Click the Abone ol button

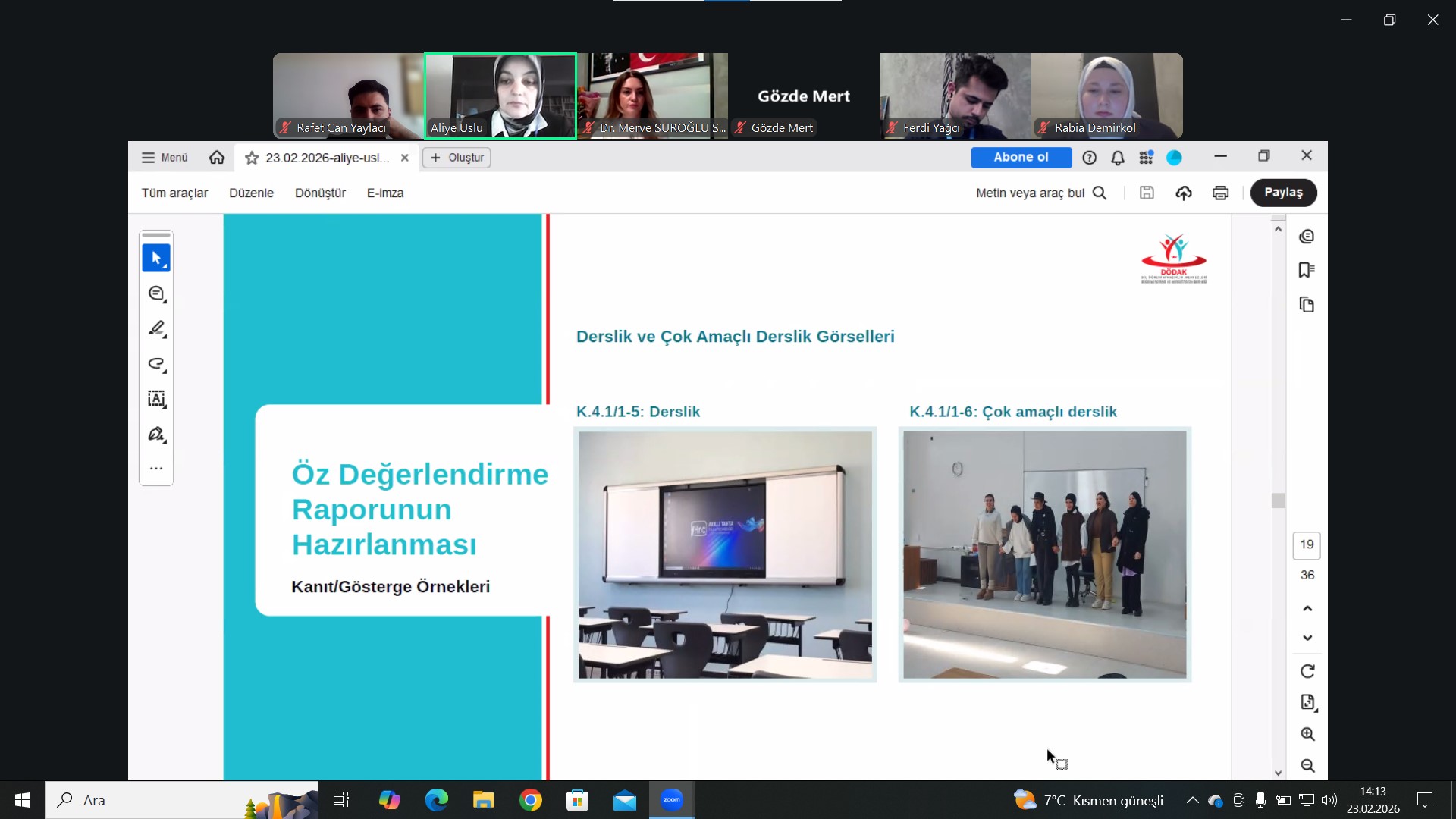tap(1021, 157)
